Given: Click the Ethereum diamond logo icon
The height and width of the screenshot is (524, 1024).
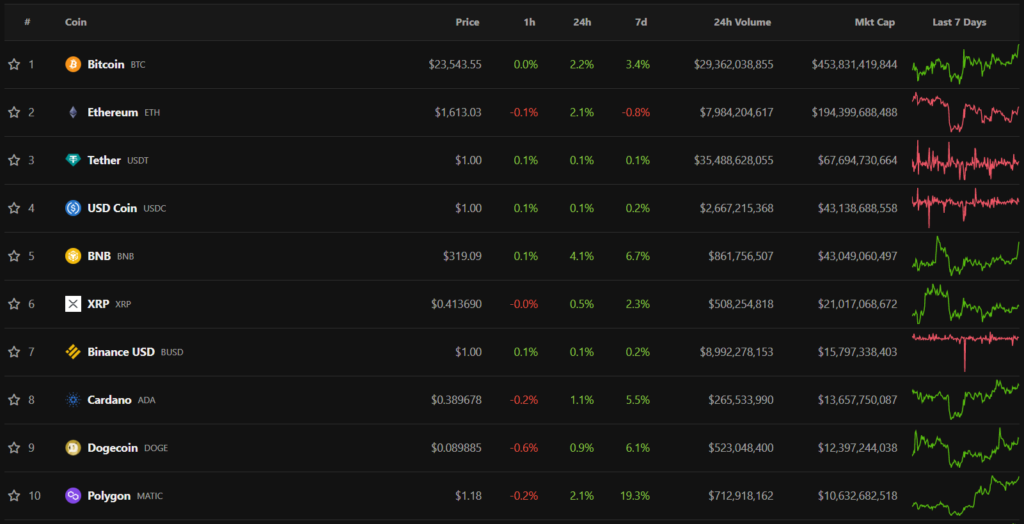Looking at the screenshot, I should (73, 112).
